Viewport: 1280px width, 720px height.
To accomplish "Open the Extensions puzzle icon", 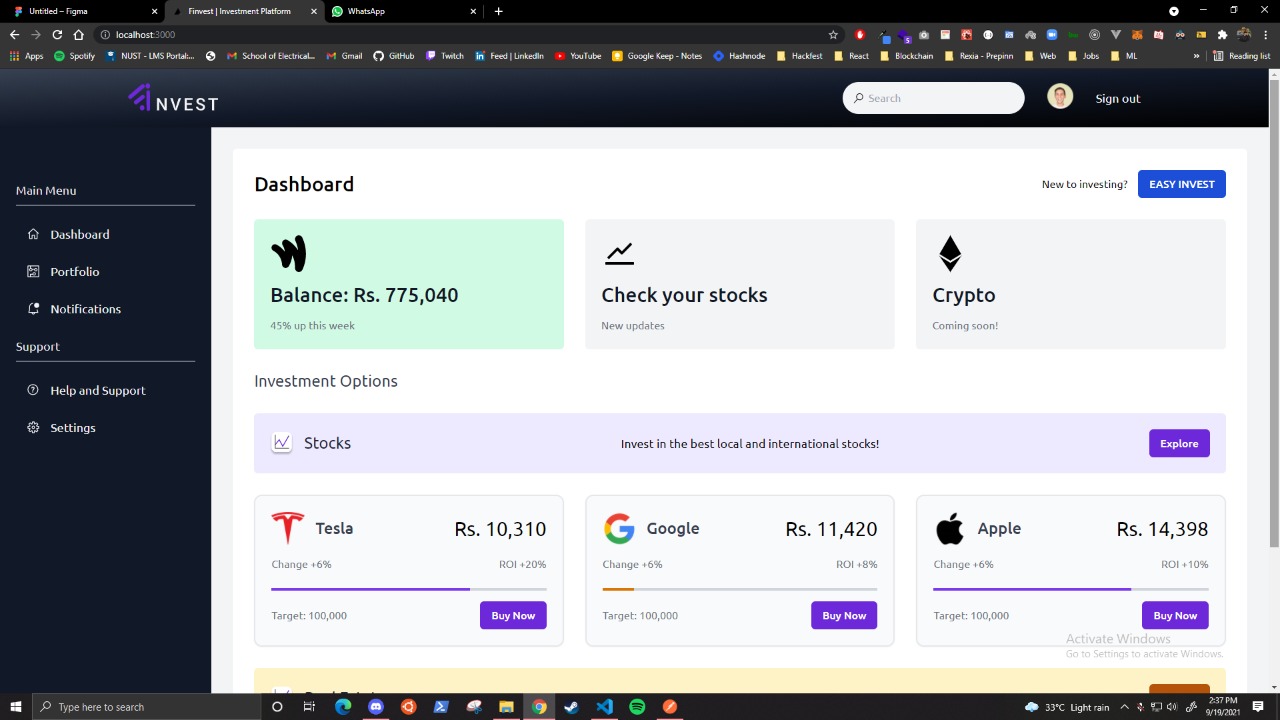I will point(1222,34).
